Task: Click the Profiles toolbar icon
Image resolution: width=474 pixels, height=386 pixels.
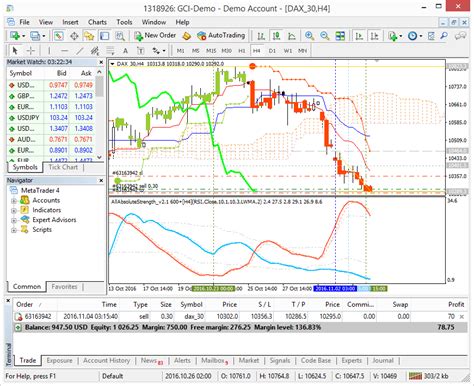Action: pos(35,36)
